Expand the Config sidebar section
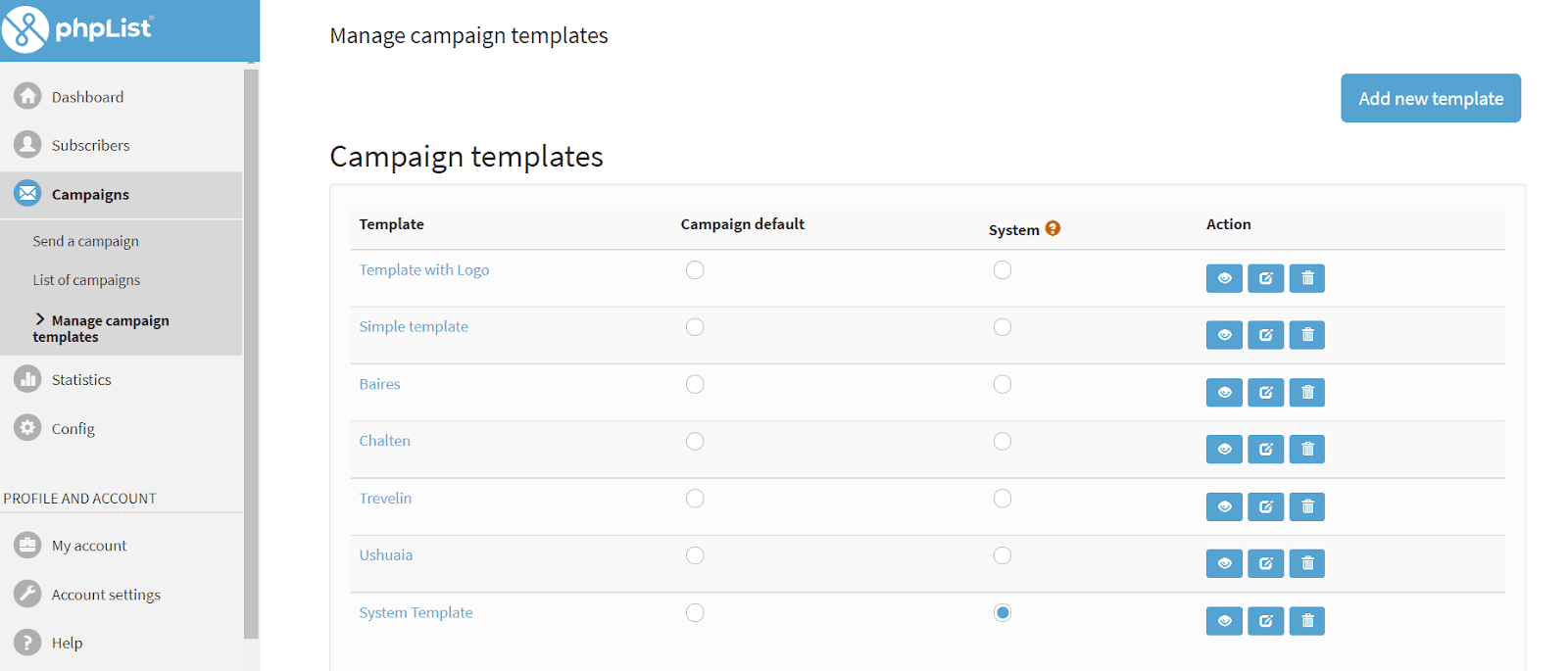The width and height of the screenshot is (1568, 671). 73,429
